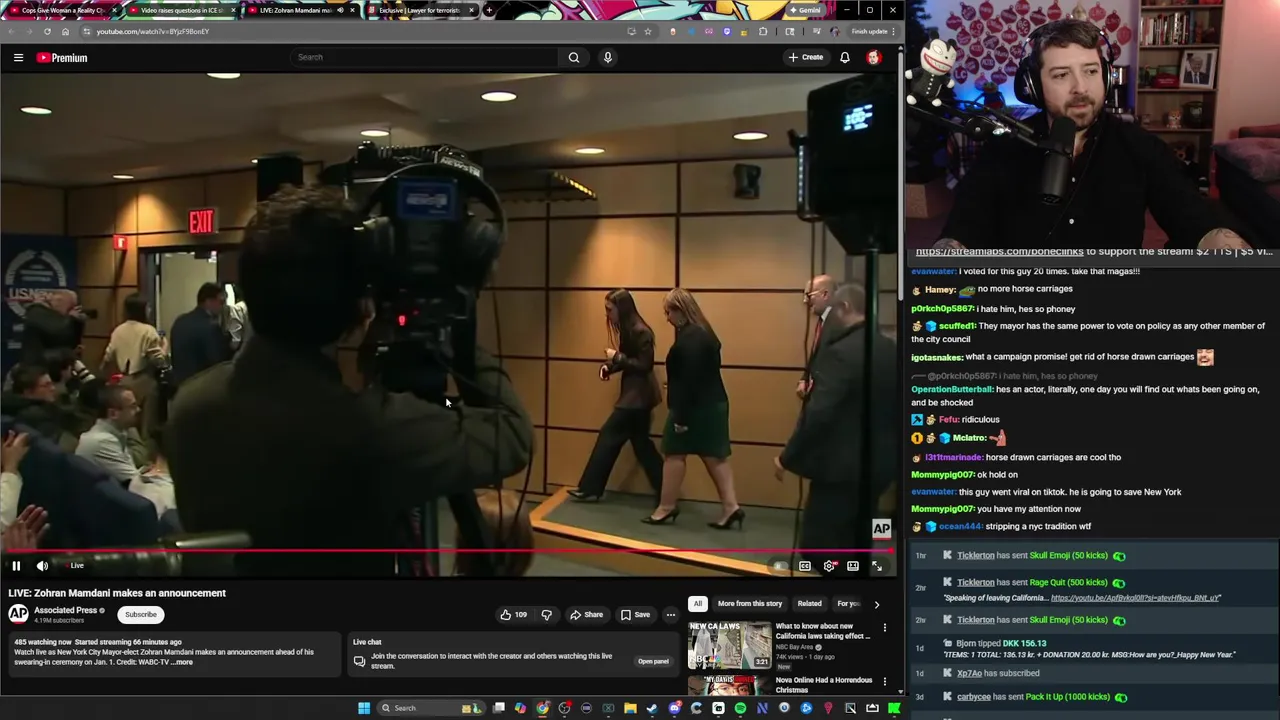This screenshot has width=1280, height=720.
Task: Bookmark this page with star
Action: [648, 31]
